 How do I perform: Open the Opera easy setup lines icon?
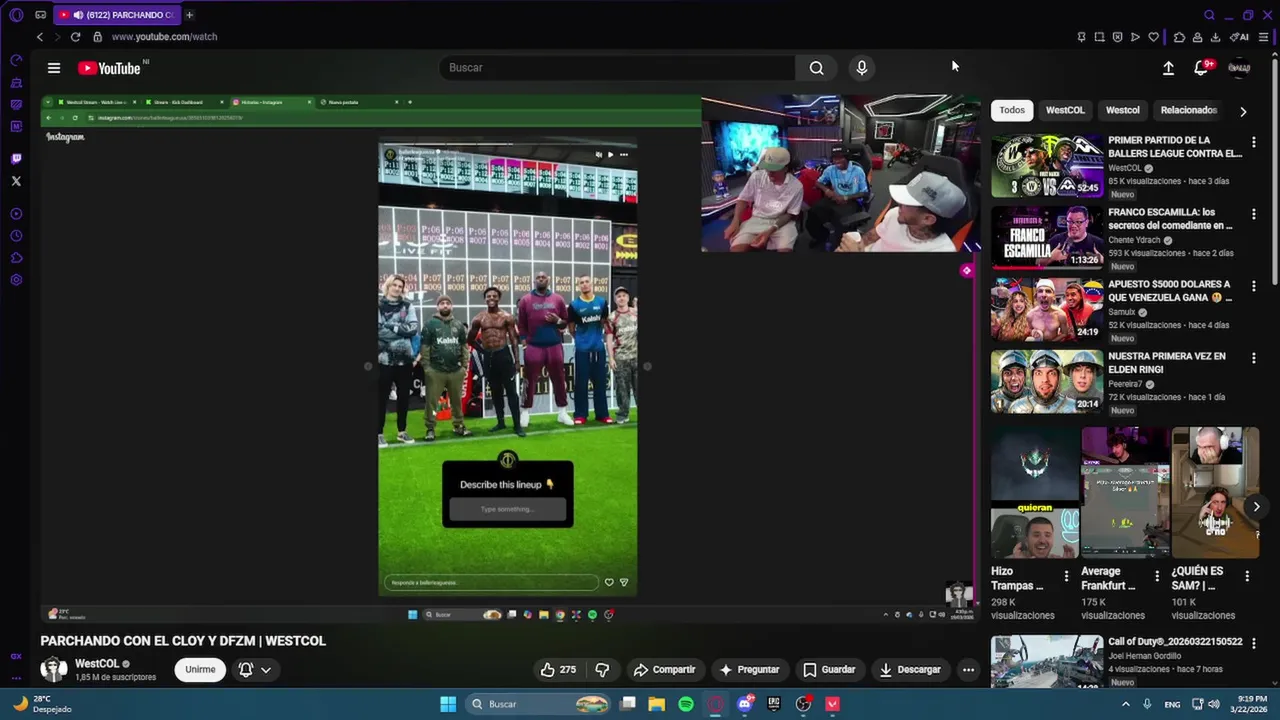point(1263,37)
